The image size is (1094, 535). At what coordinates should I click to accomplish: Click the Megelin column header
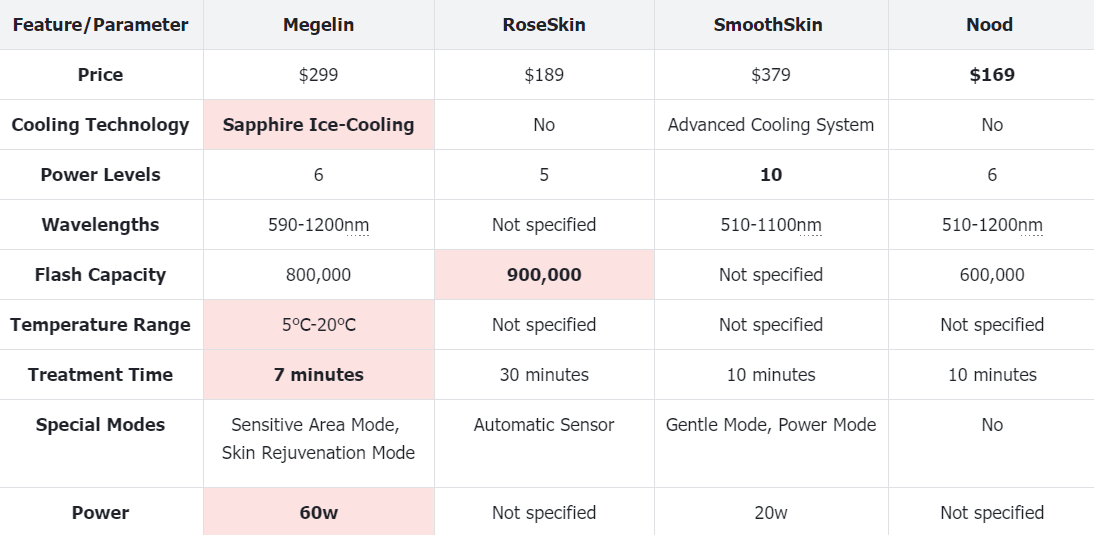(318, 24)
